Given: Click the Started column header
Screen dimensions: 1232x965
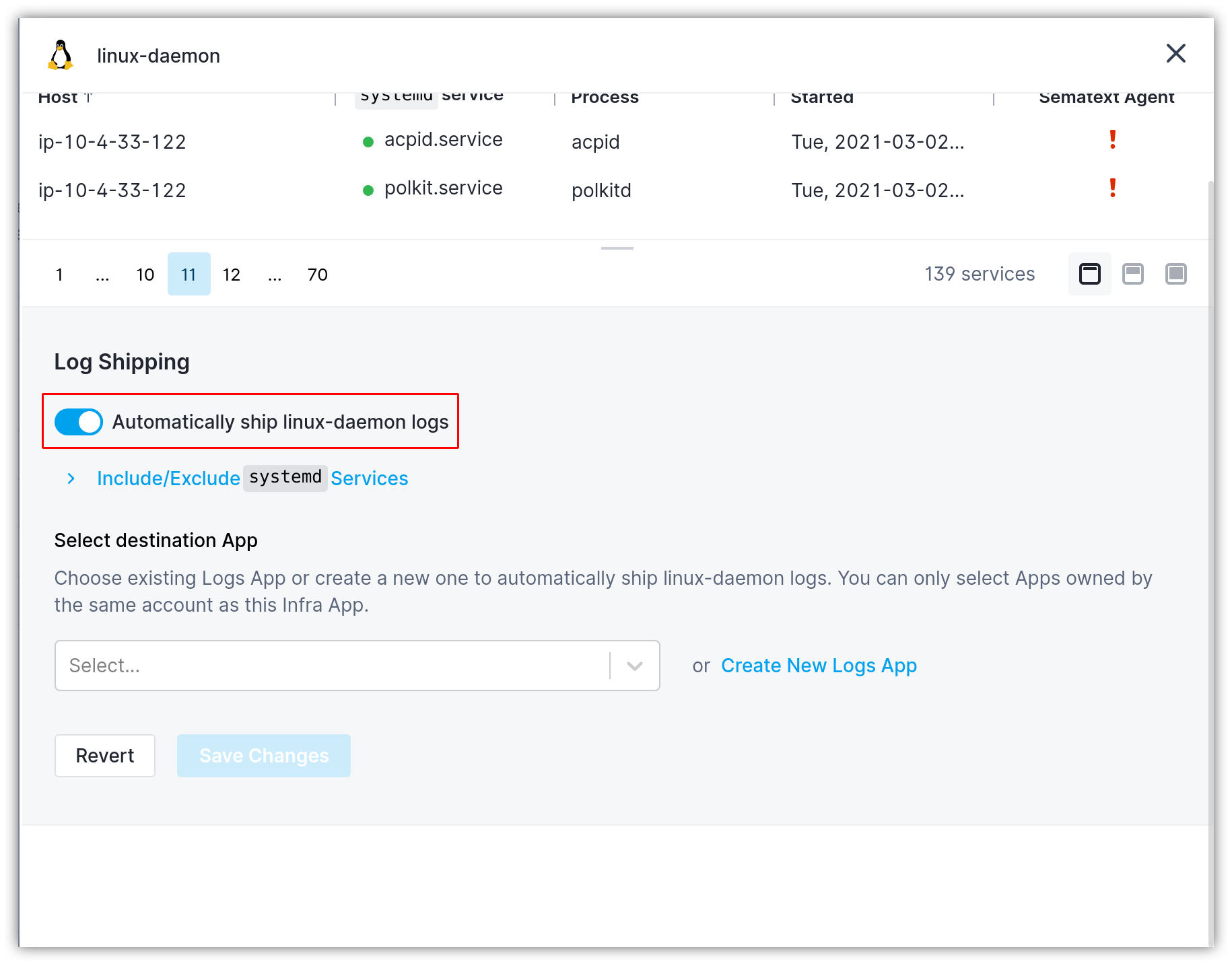Looking at the screenshot, I should click(x=822, y=98).
